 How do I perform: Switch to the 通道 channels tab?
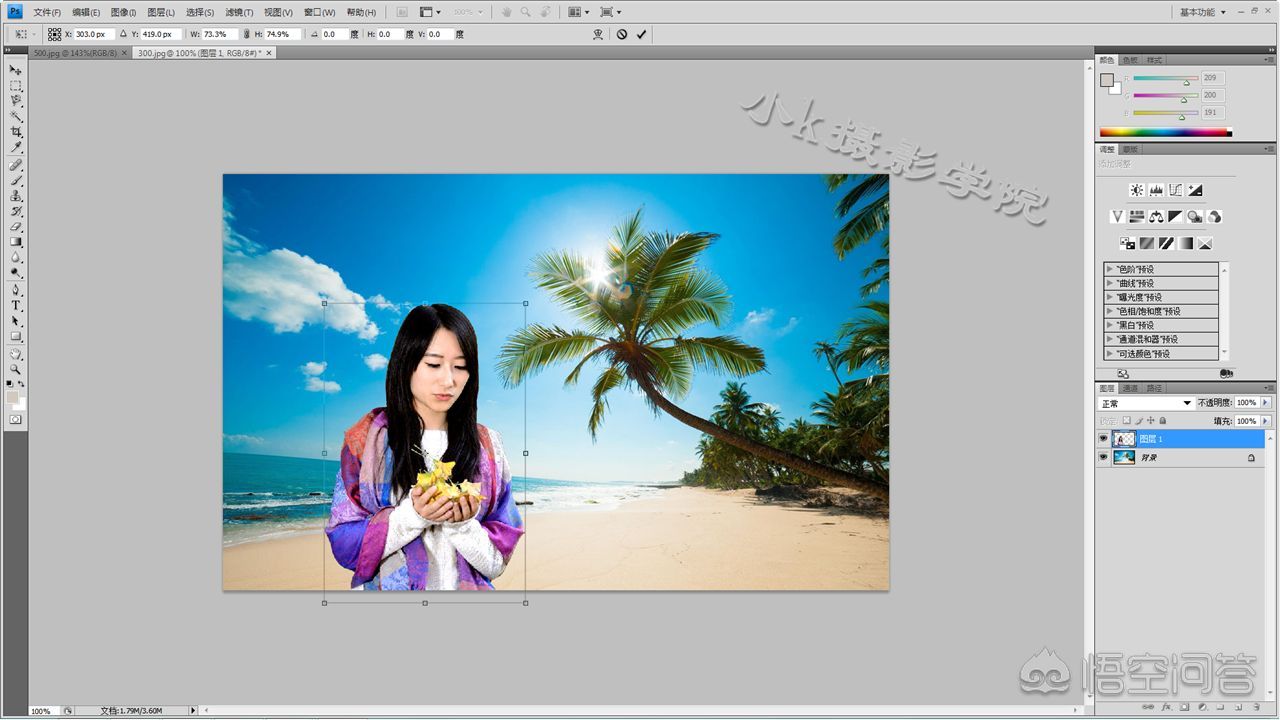(x=1130, y=388)
